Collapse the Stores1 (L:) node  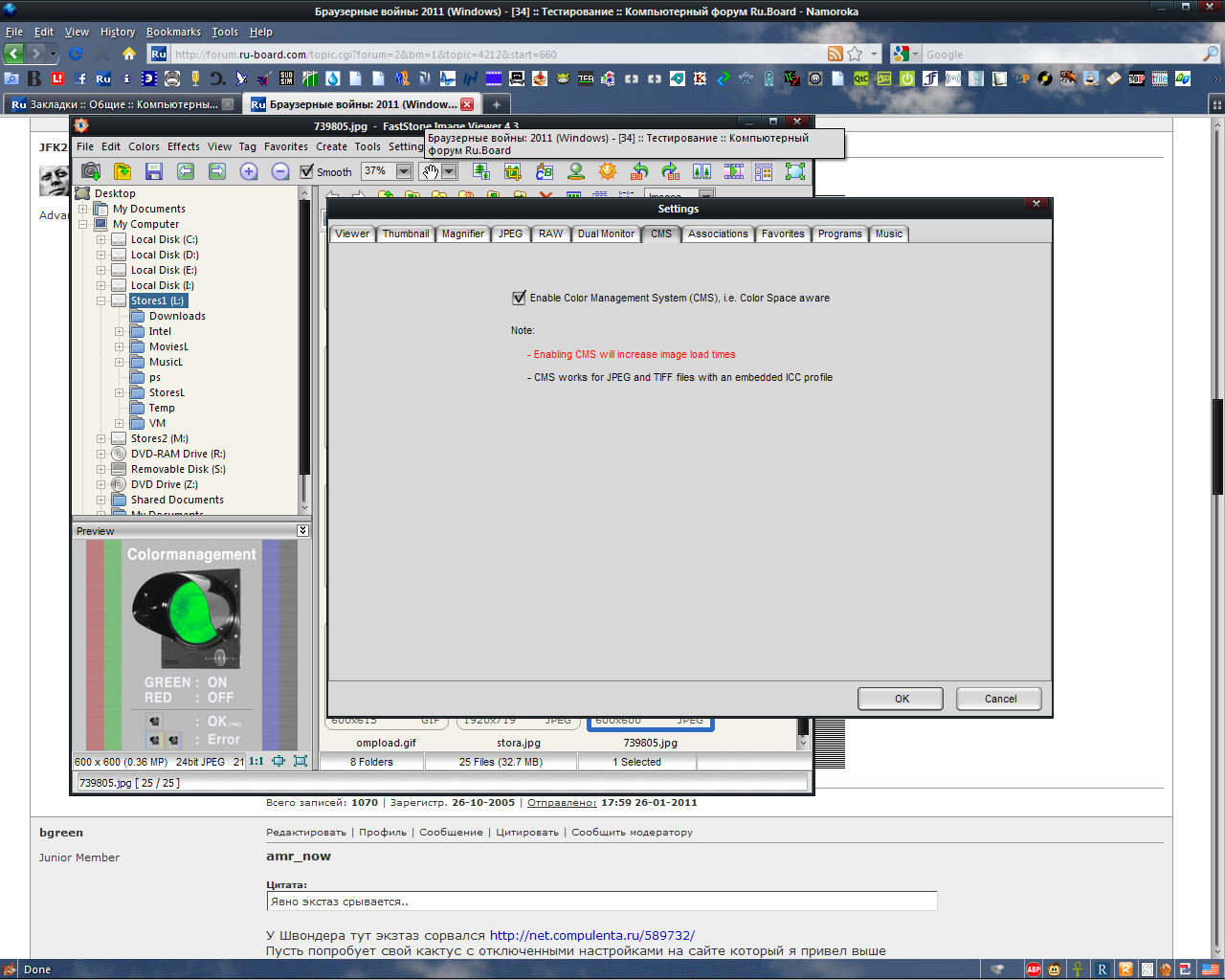point(101,301)
